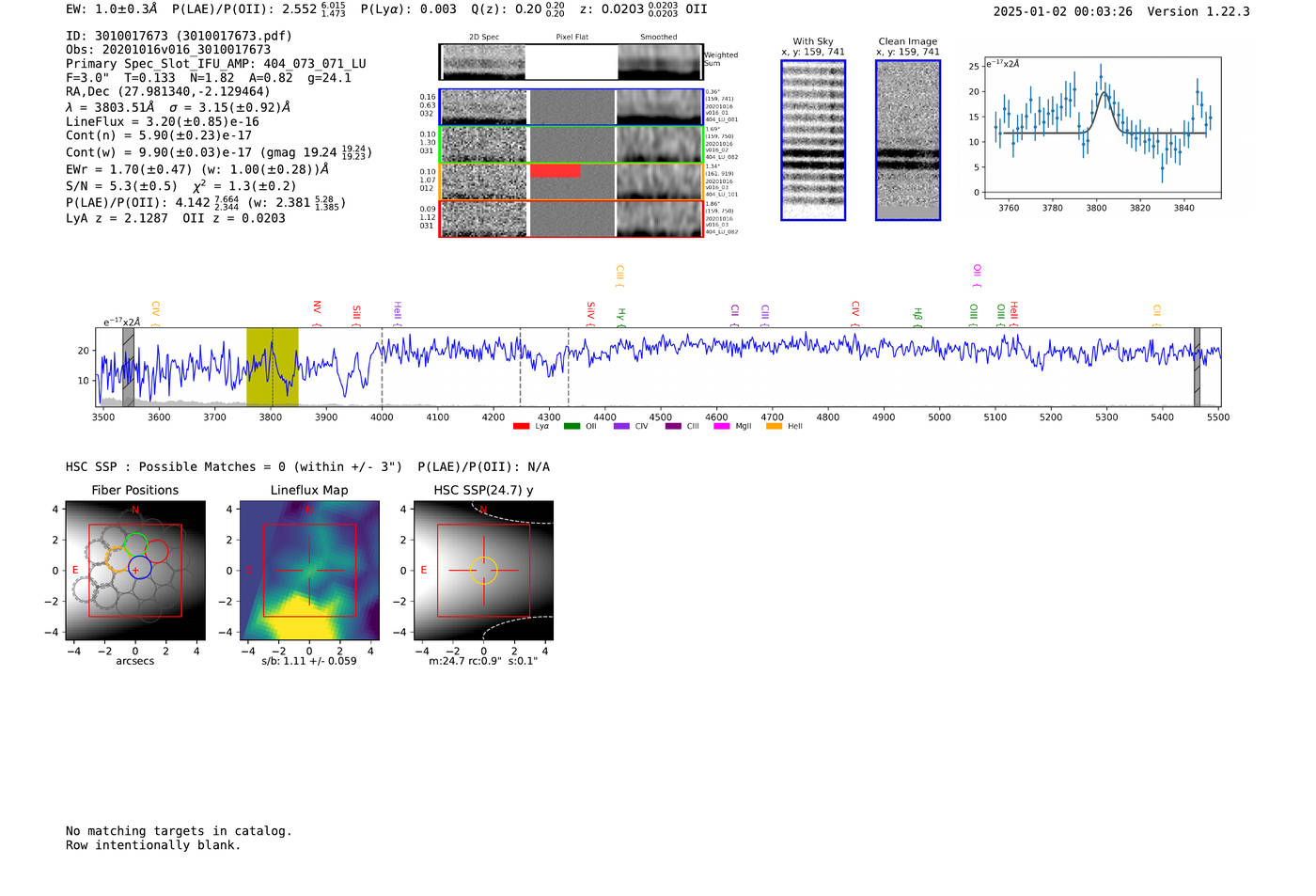Open the With Sky image panel
Screen dimensions: 1316x896
click(x=813, y=140)
